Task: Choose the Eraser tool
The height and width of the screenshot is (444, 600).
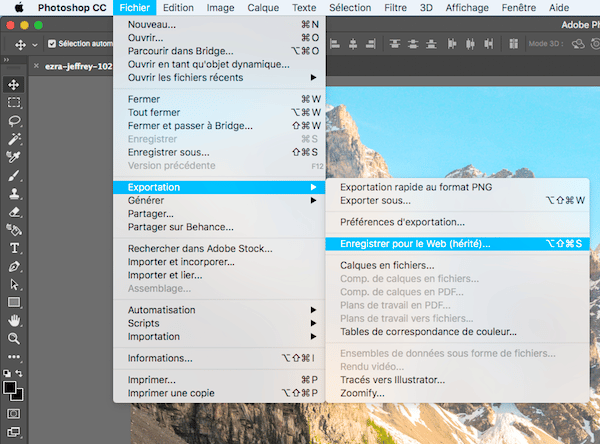Action: 14,211
